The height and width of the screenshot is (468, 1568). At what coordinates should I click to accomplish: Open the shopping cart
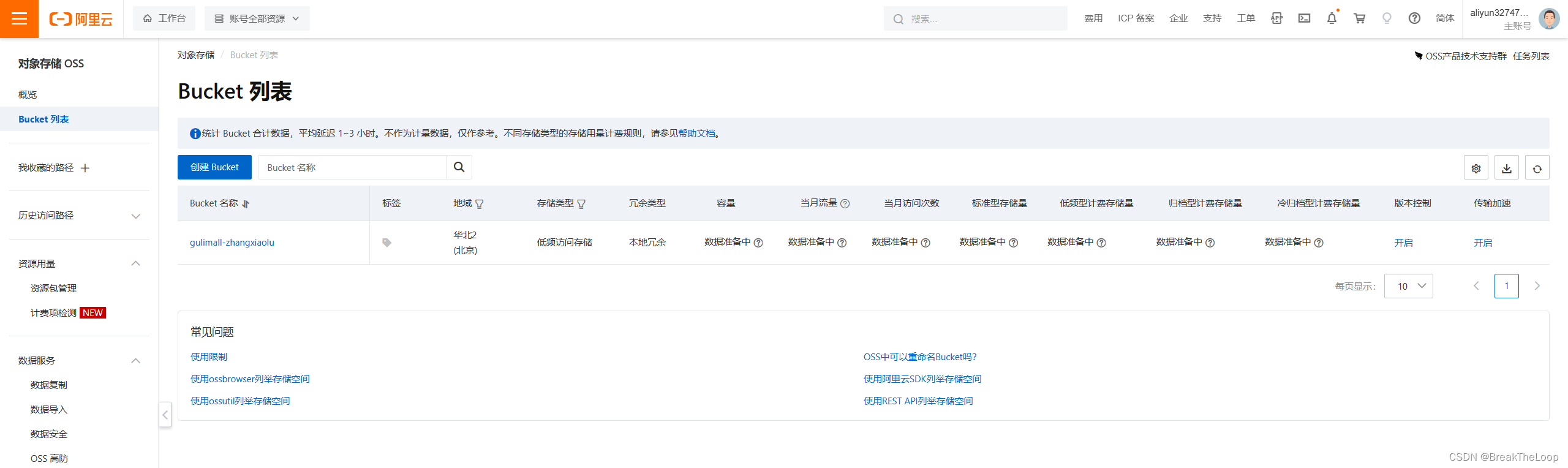(x=1359, y=18)
